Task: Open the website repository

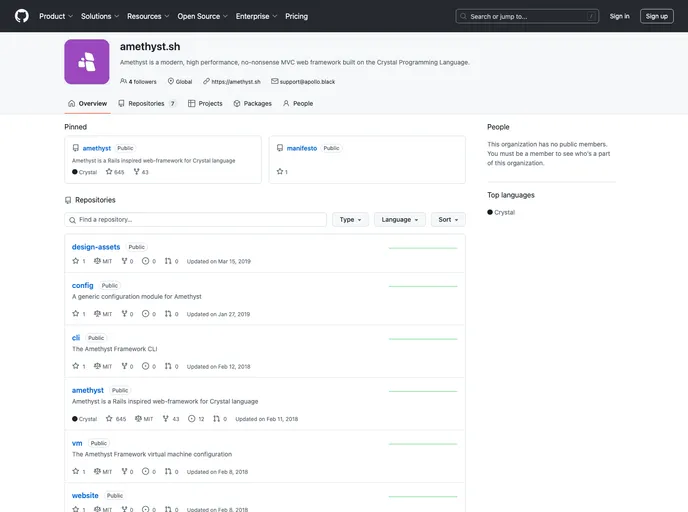Action: click(x=85, y=495)
